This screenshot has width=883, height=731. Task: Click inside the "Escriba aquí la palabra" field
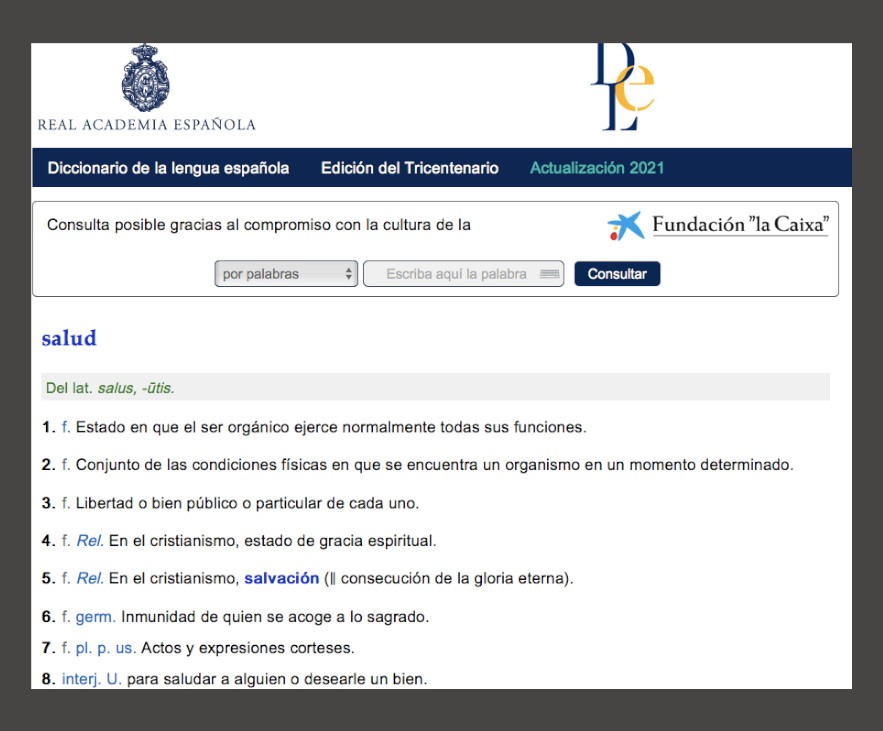[460, 272]
